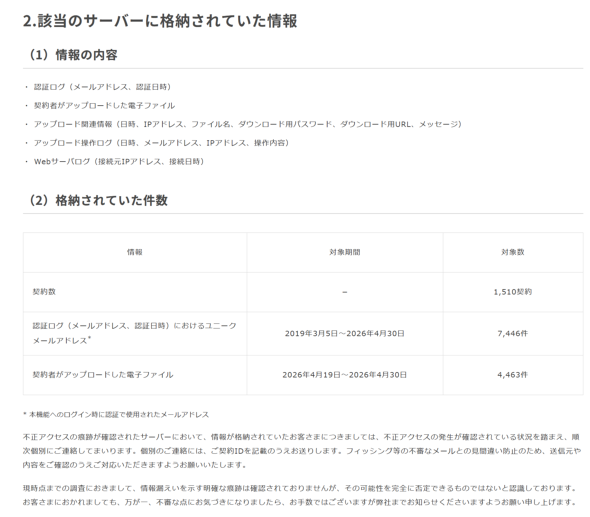Click the 4,463件 table cell
590x517 pixels.
[513, 375]
